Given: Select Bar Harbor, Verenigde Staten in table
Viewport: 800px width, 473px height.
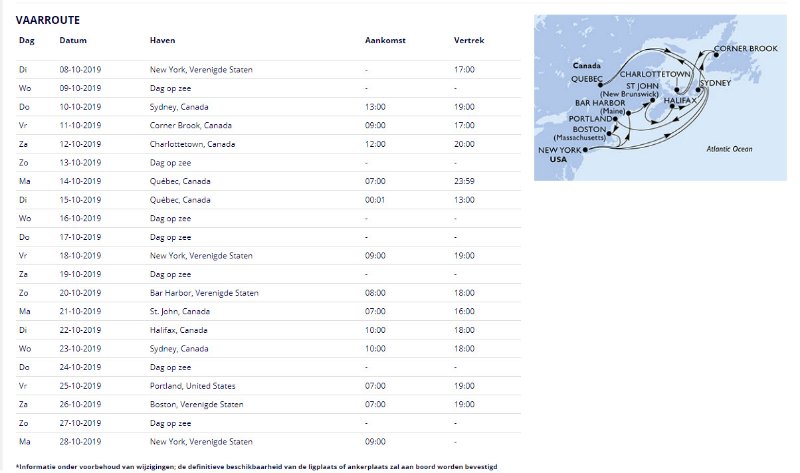Looking at the screenshot, I should coord(203,292).
